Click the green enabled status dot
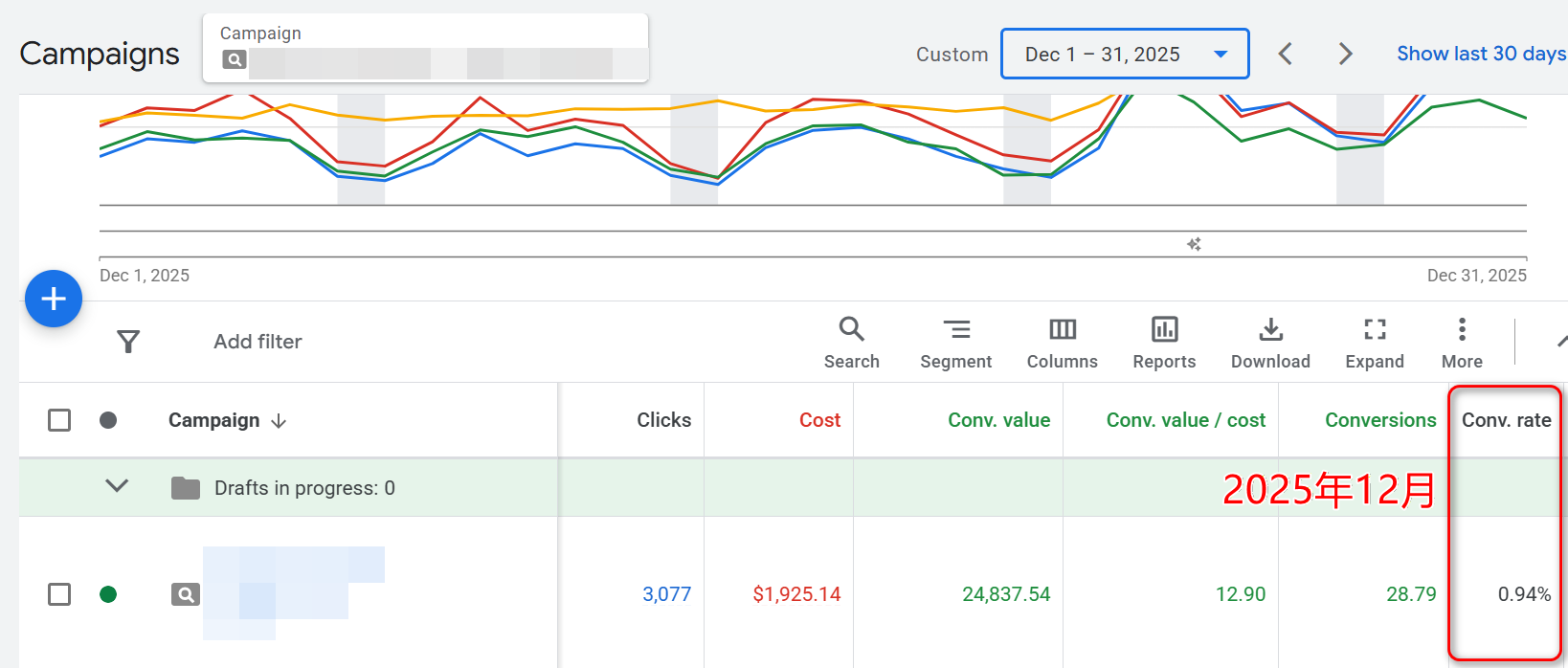Screen dimensions: 1568x668 108,594
